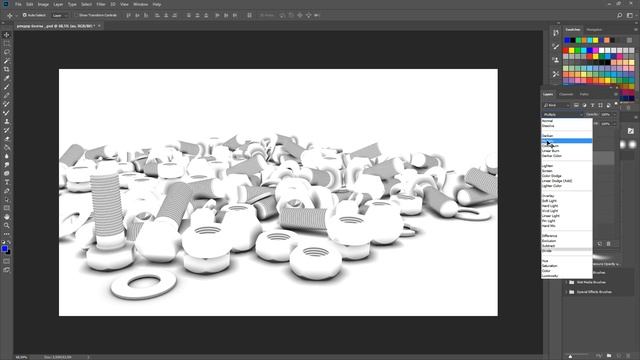Open the File menu
The width and height of the screenshot is (640, 360).
tap(18, 4)
